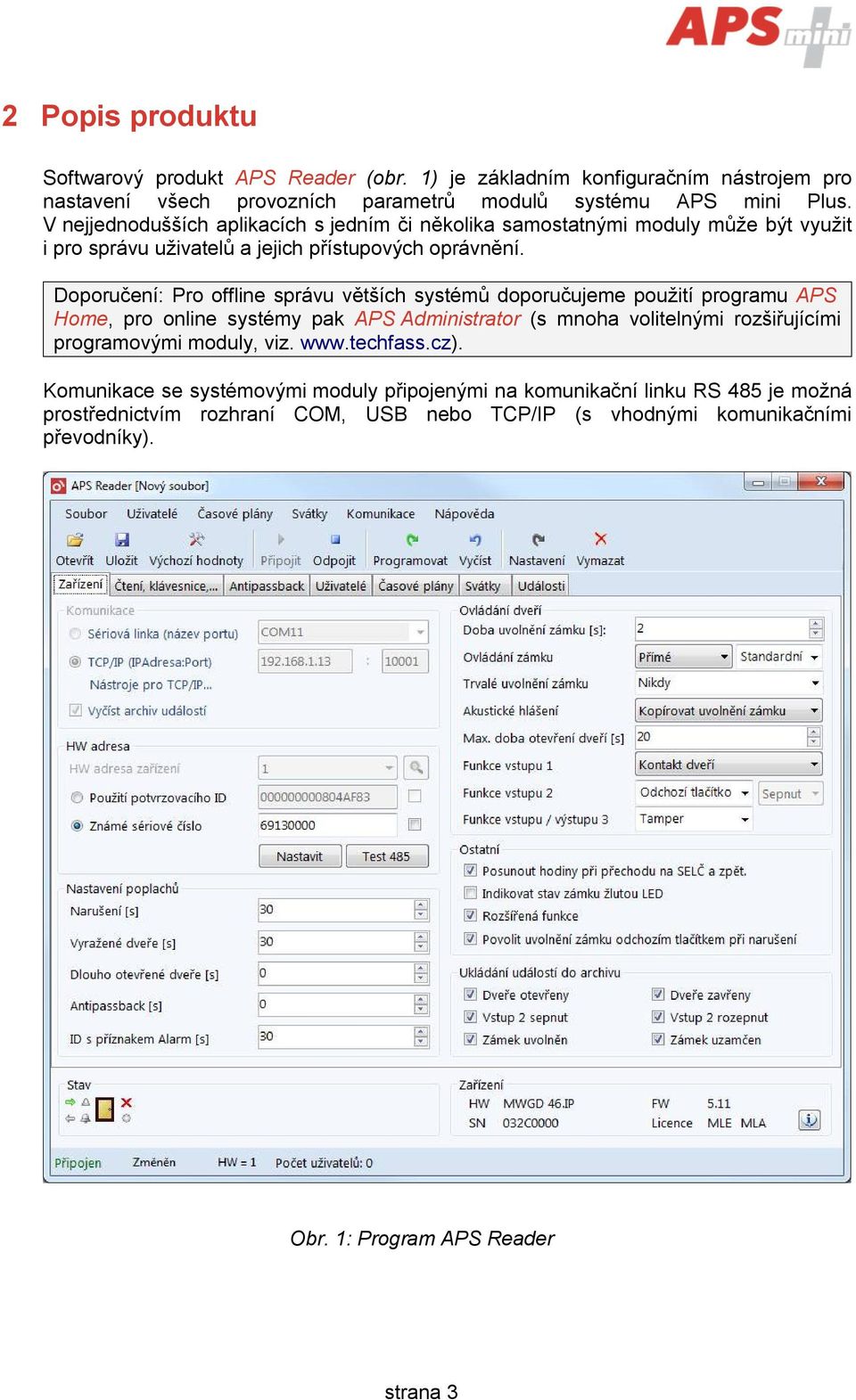Screen dimensions: 856x1400
Task: Toggle Povolit uvolnění zámku odchozím tlačítkem
Action: (x=470, y=938)
